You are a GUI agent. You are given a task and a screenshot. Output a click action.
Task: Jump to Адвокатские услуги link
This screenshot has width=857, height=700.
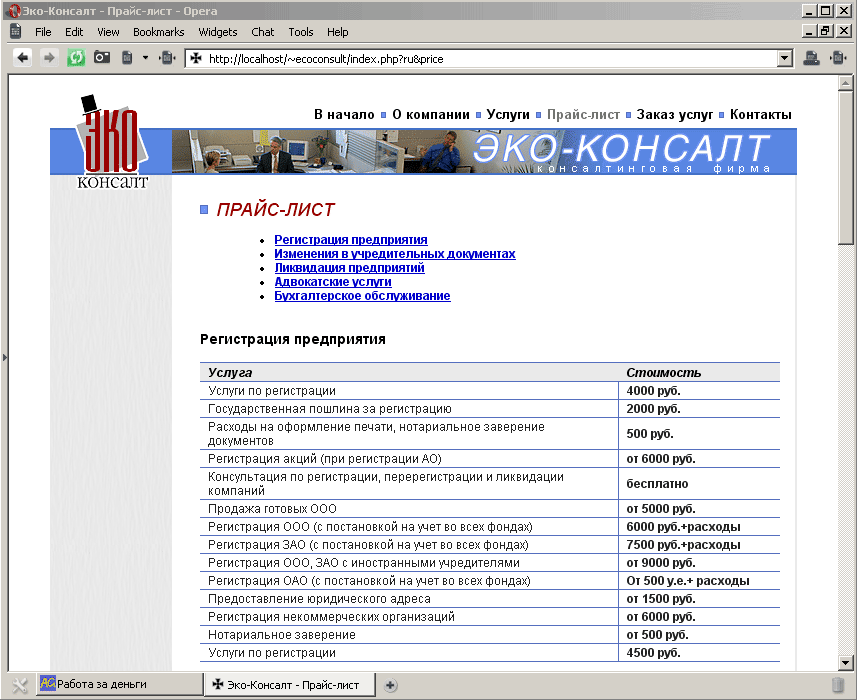click(x=333, y=282)
